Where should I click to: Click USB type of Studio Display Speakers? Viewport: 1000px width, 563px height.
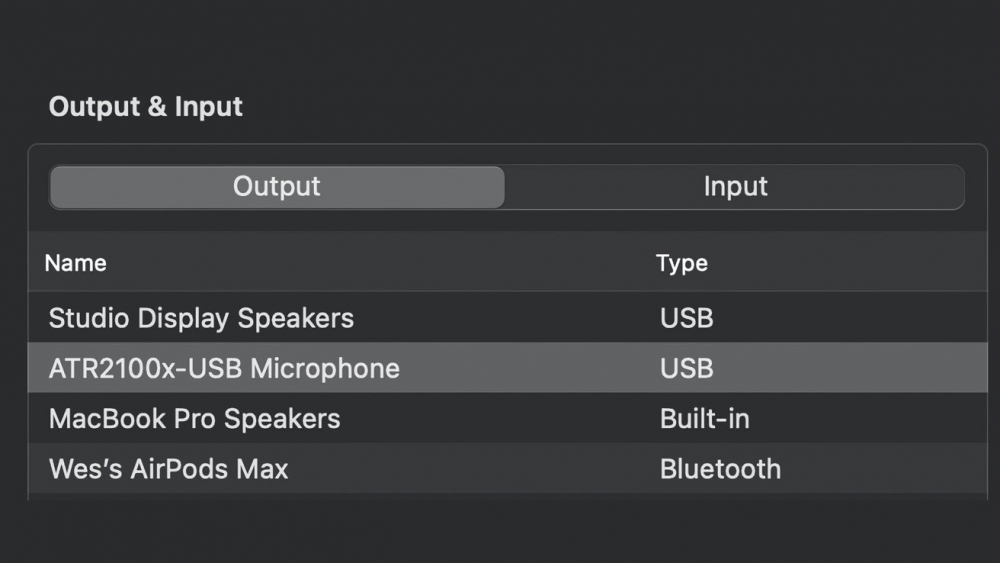687,319
